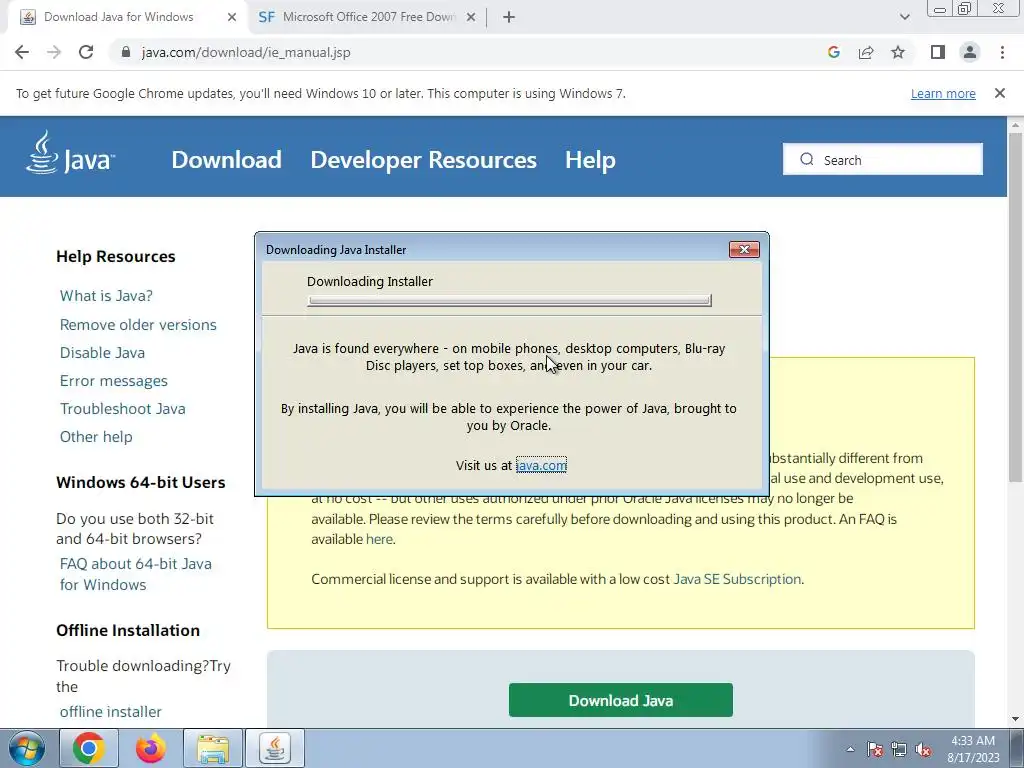Screen dimensions: 1024x768
Task: Open the offline installer link
Action: (110, 712)
